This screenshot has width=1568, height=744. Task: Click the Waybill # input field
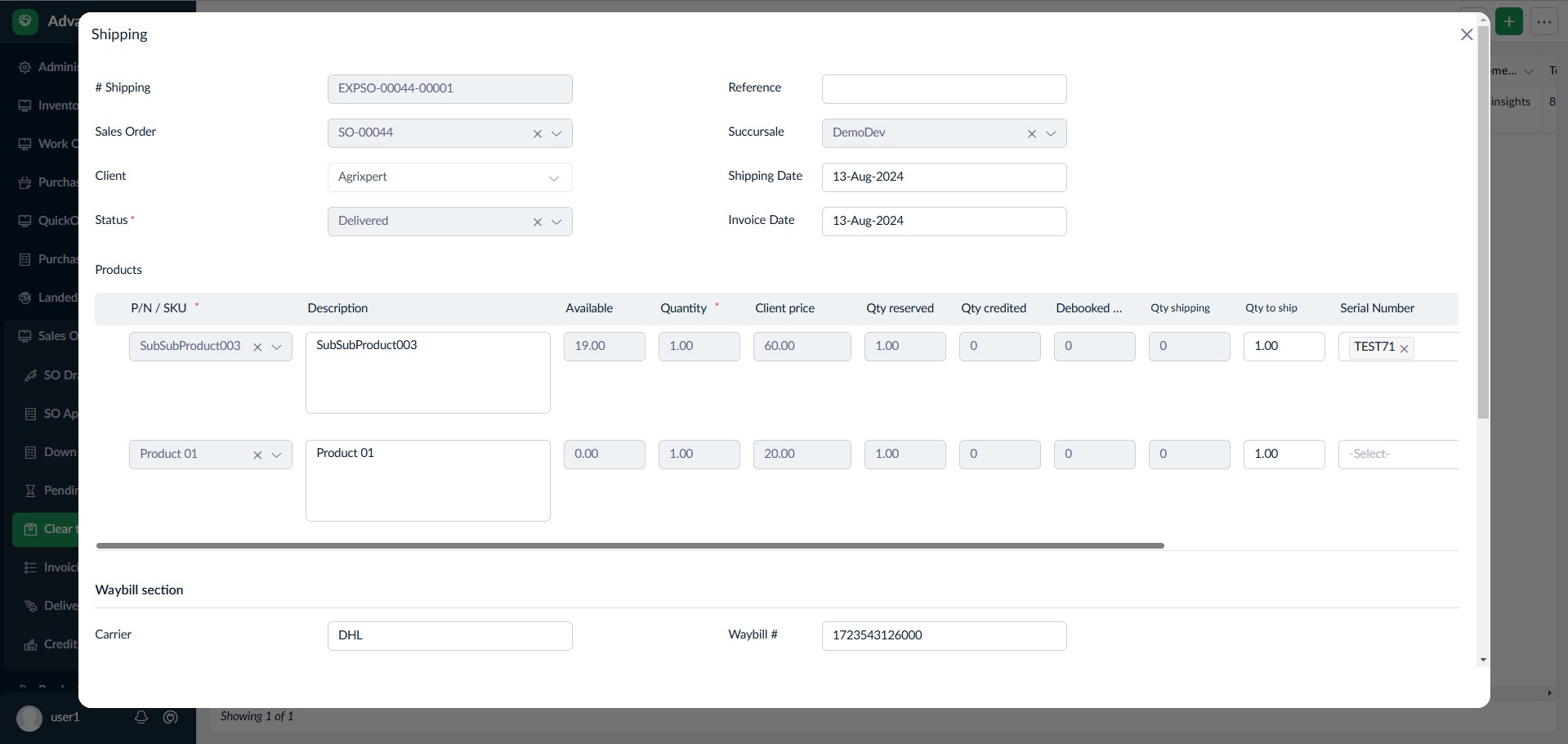pos(944,636)
